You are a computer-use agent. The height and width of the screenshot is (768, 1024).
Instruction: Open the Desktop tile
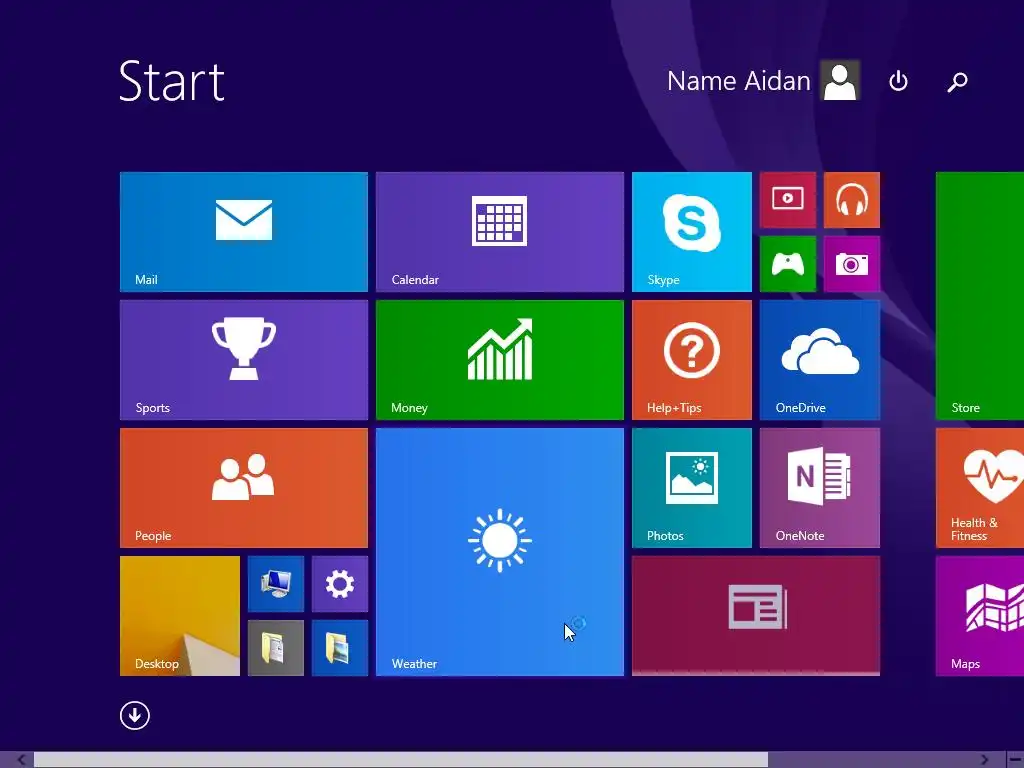pyautogui.click(x=180, y=616)
